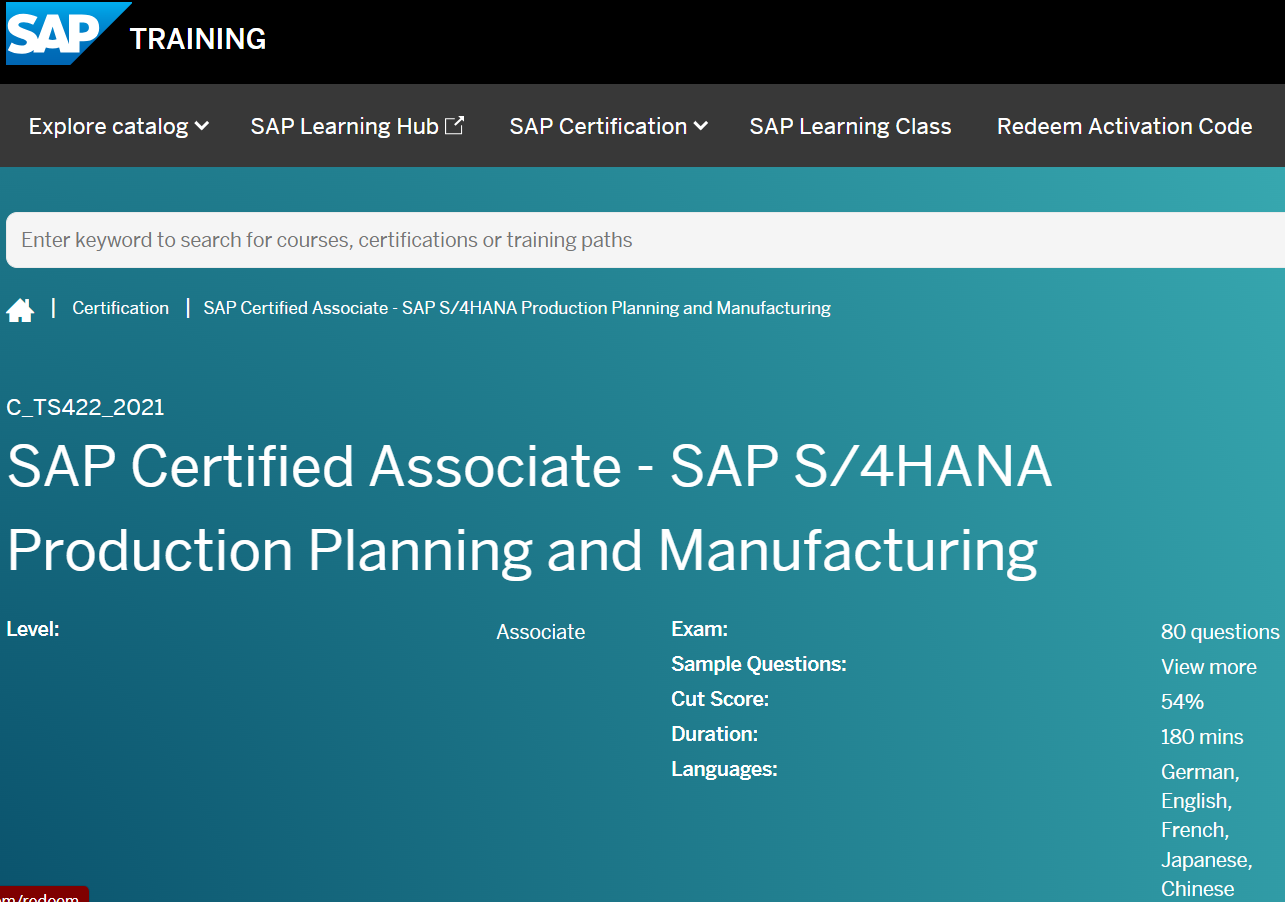Click the Duration: label
Image resolution: width=1285 pixels, height=902 pixels.
coord(714,734)
